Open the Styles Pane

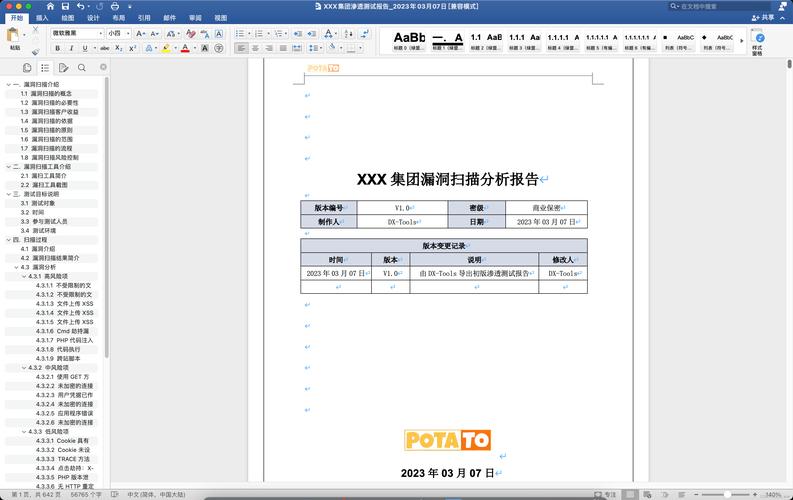[x=758, y=42]
